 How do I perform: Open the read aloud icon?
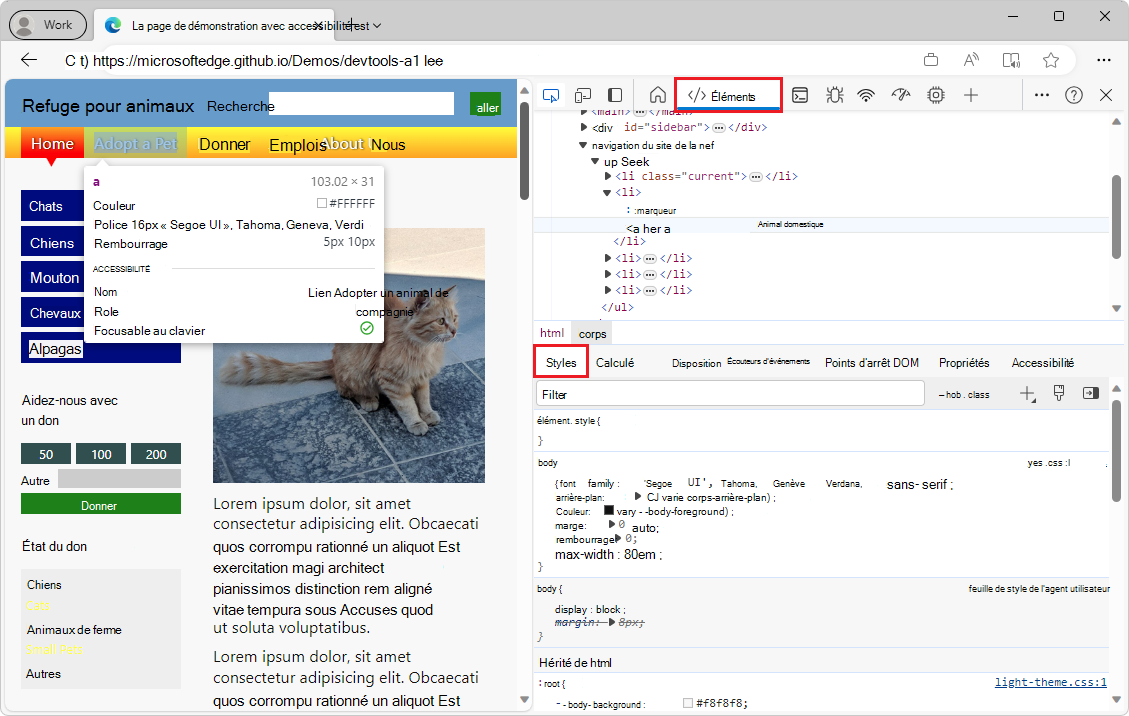click(x=971, y=61)
